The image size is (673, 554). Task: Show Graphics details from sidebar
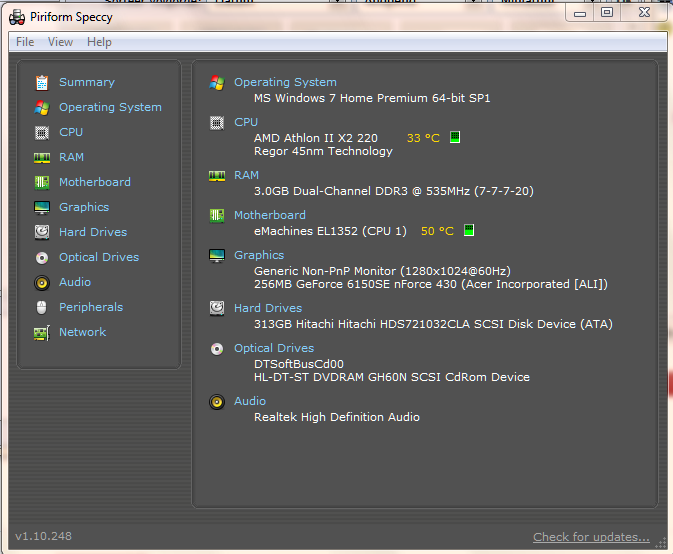(84, 207)
